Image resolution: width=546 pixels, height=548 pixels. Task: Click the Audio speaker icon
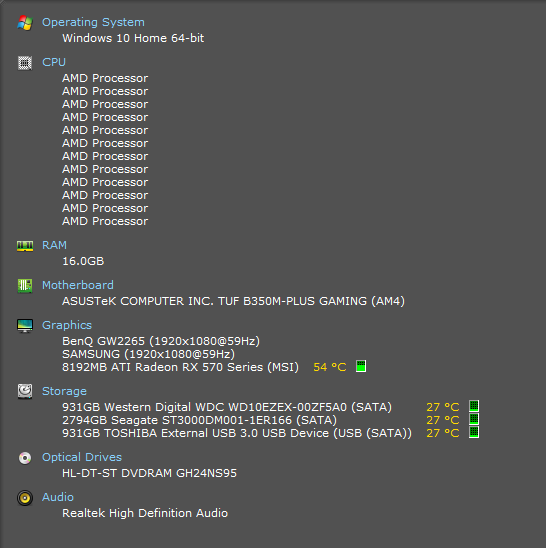(x=25, y=498)
